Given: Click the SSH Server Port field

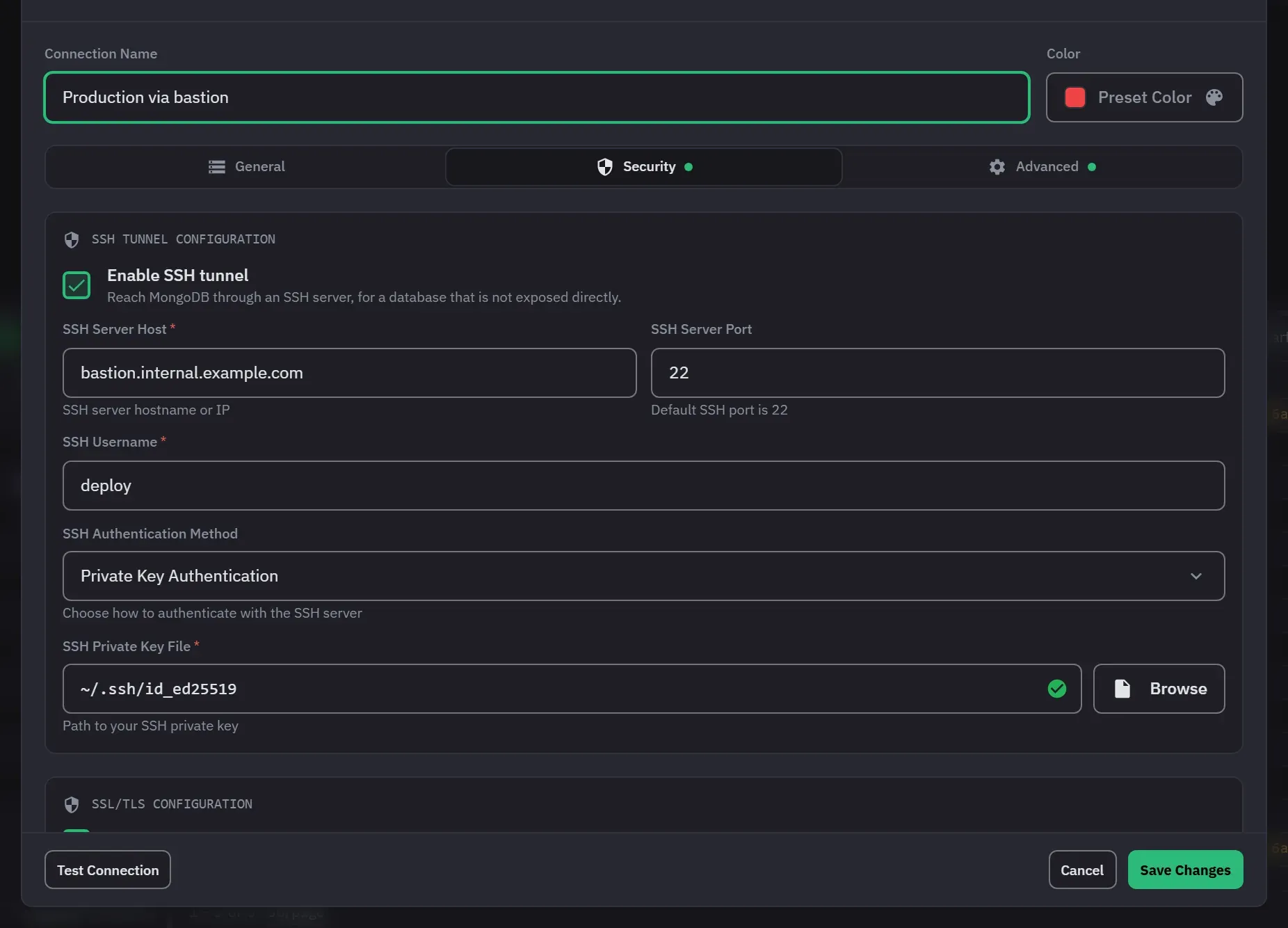Looking at the screenshot, I should pos(937,373).
